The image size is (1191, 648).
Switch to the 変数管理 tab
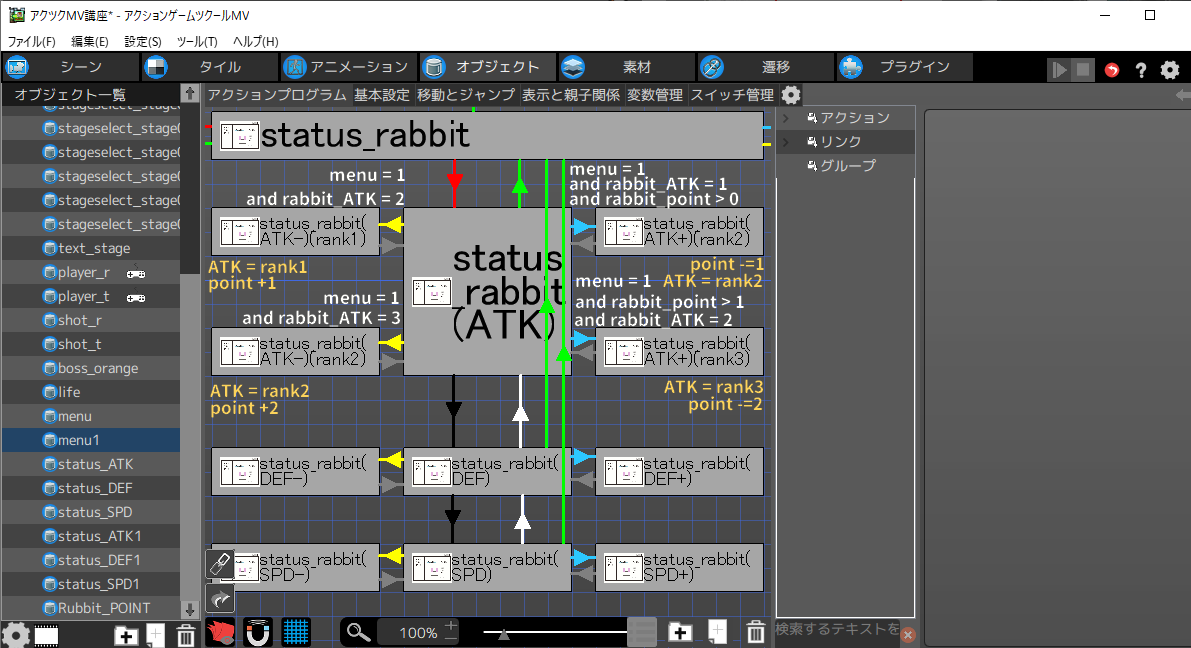(x=655, y=95)
